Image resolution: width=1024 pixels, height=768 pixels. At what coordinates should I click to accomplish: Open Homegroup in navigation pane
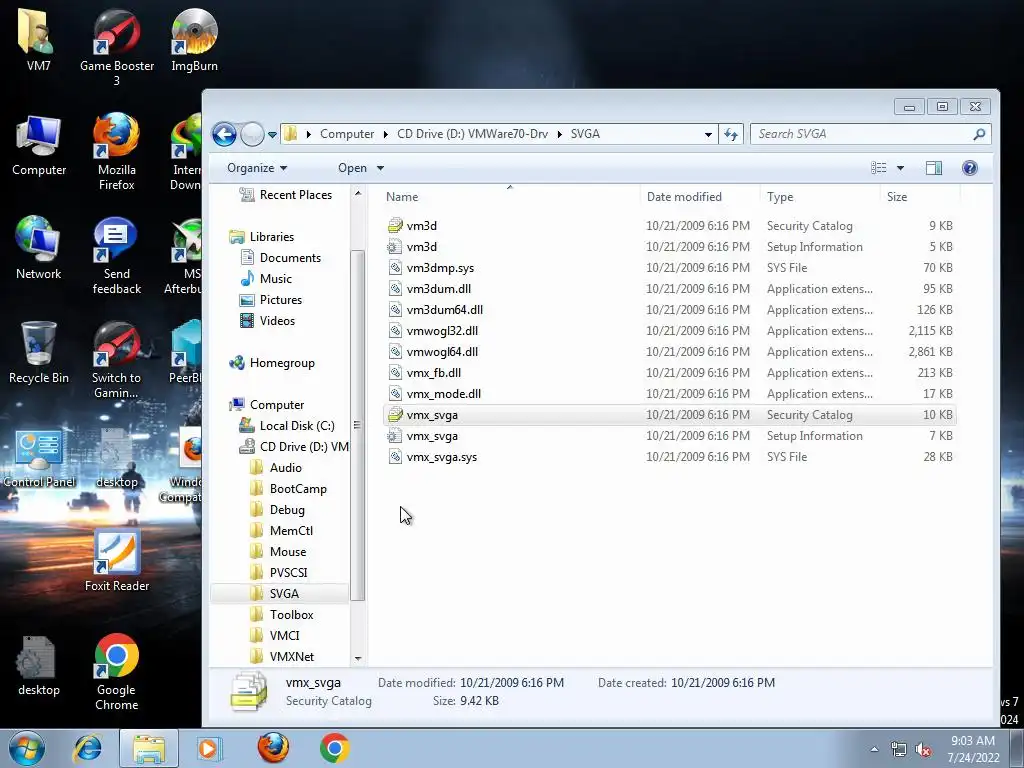272,362
